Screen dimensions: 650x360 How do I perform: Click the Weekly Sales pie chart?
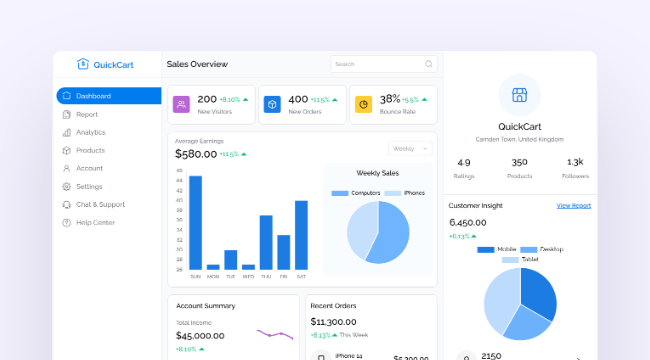[x=378, y=232]
